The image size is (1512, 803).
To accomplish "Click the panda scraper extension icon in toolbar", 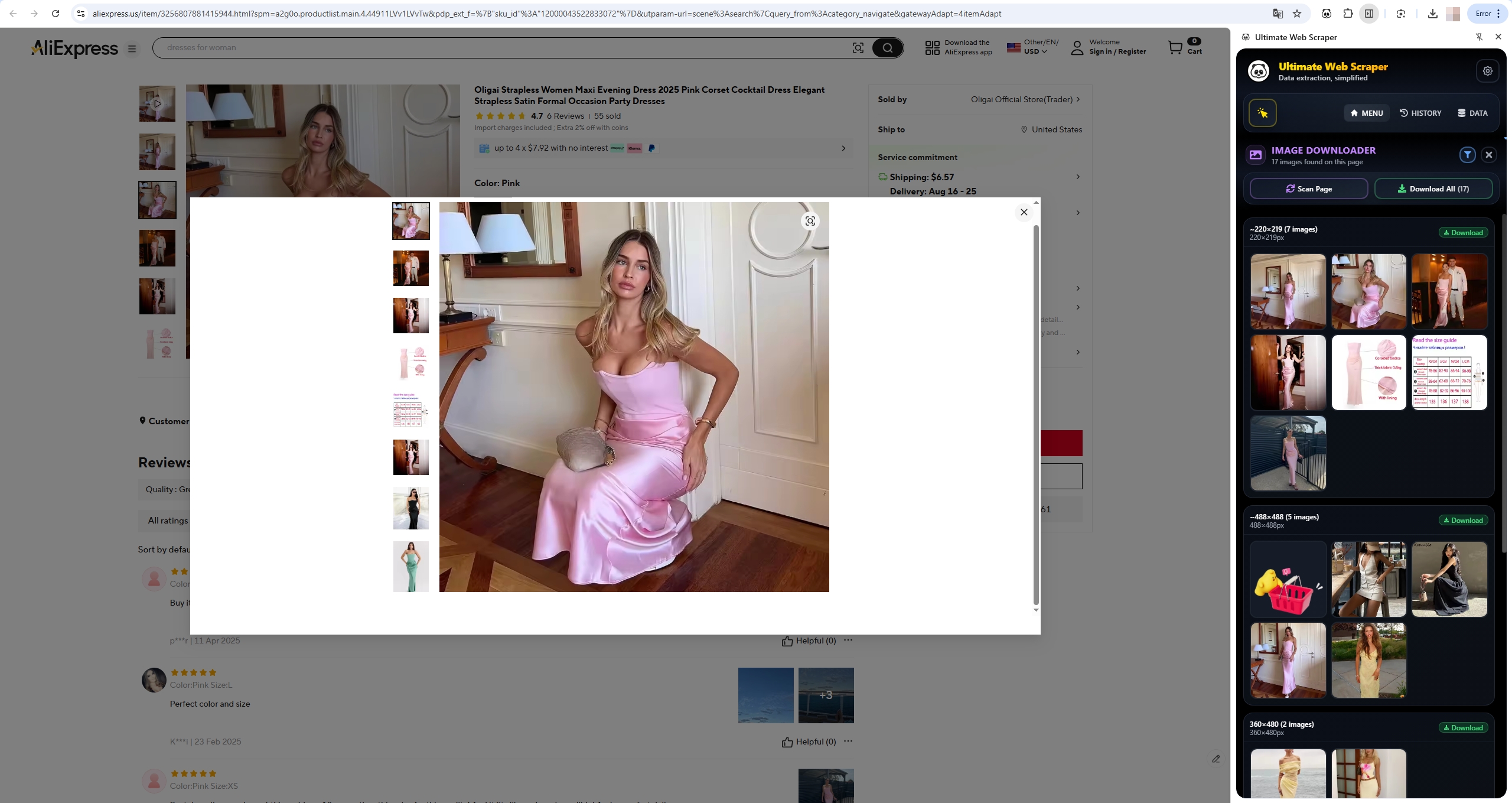I will tap(1327, 14).
